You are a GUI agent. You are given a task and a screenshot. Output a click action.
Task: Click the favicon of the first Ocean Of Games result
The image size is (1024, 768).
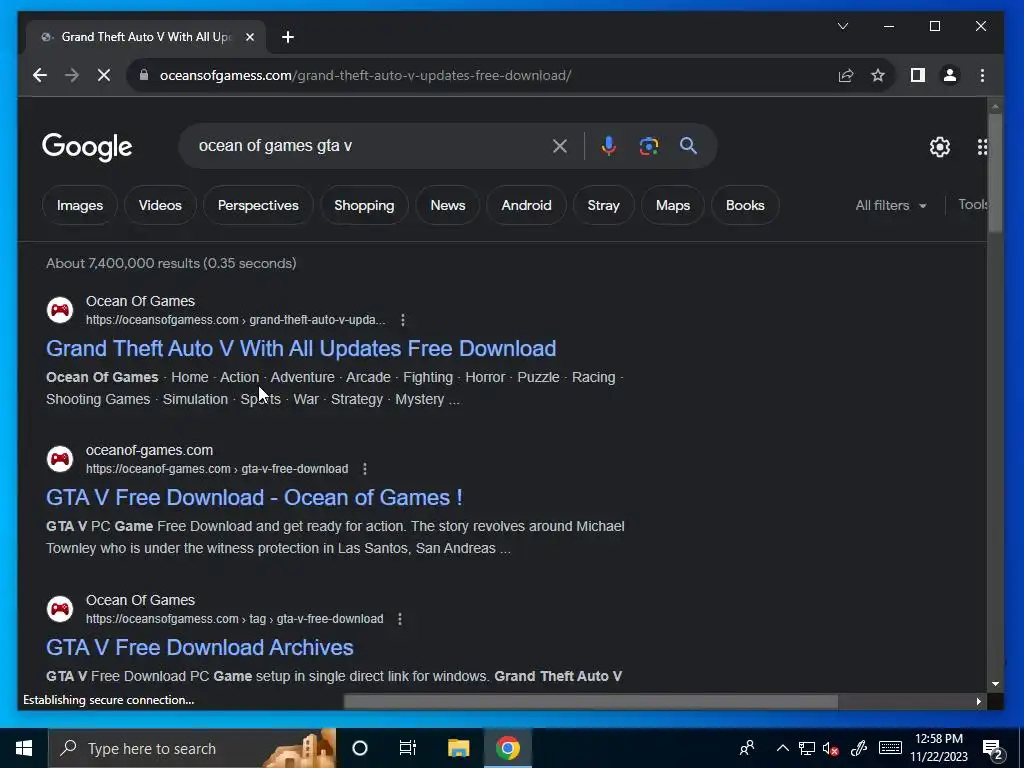(x=60, y=310)
